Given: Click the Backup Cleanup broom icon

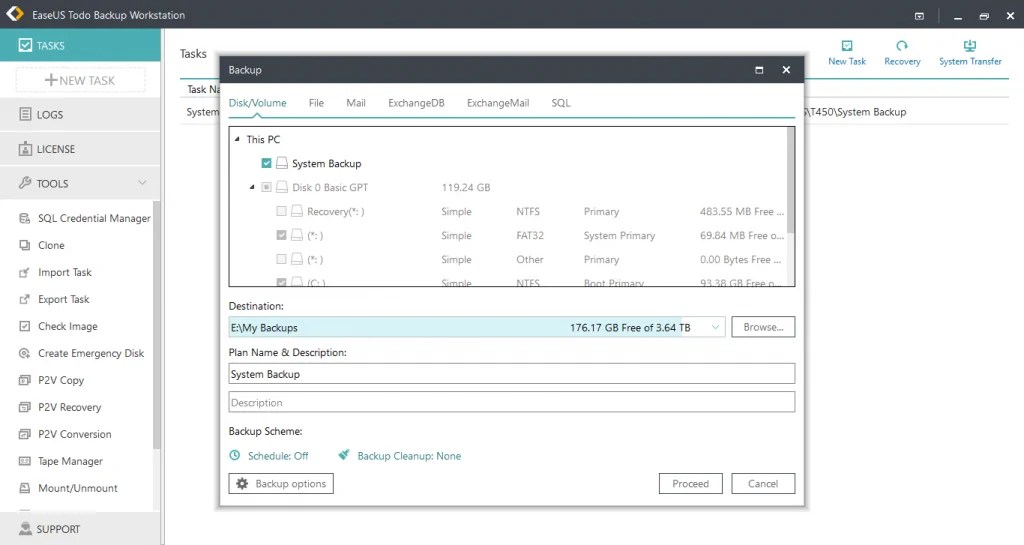Looking at the screenshot, I should [x=344, y=455].
